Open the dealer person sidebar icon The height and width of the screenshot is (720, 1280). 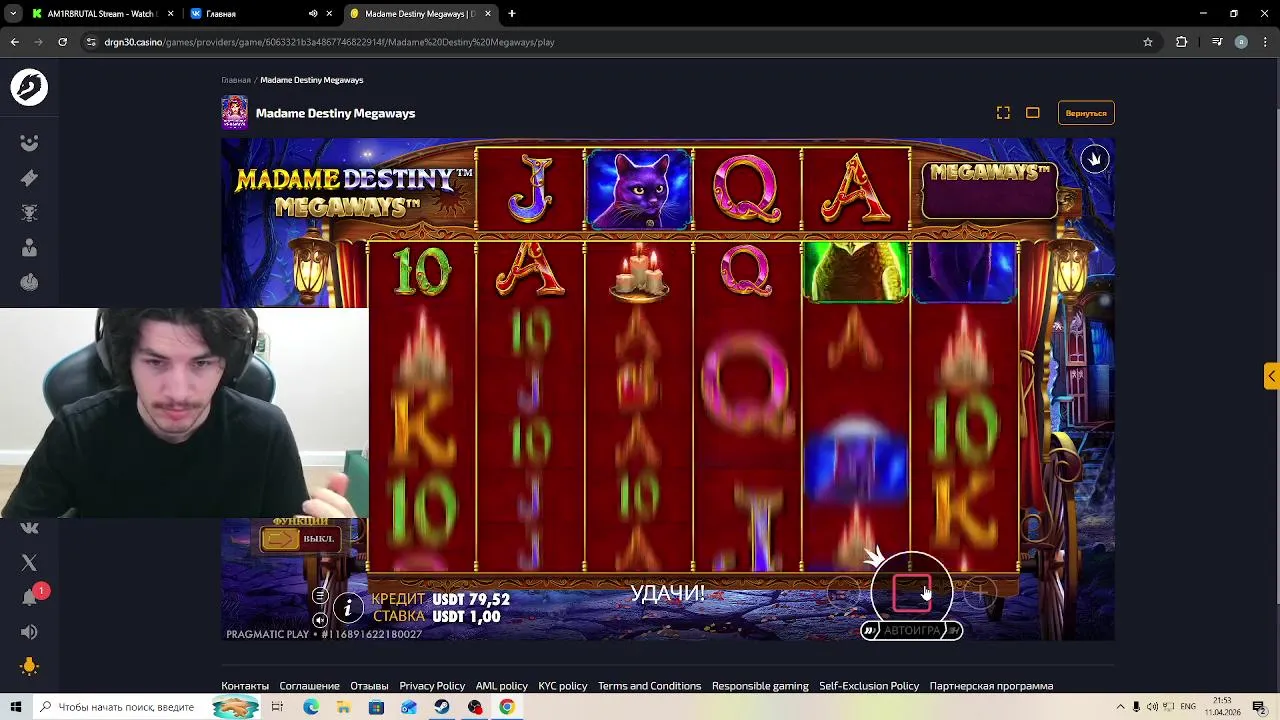[29, 248]
